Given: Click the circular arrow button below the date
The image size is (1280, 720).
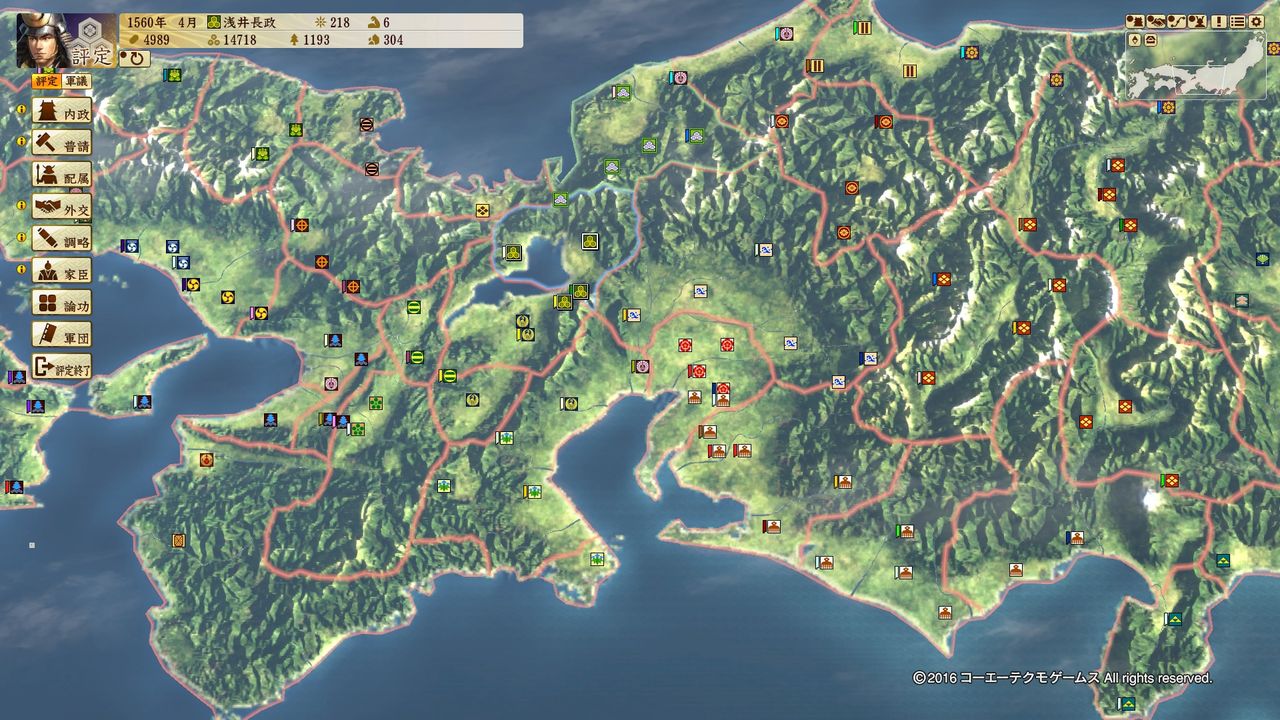Looking at the screenshot, I should pos(134,58).
